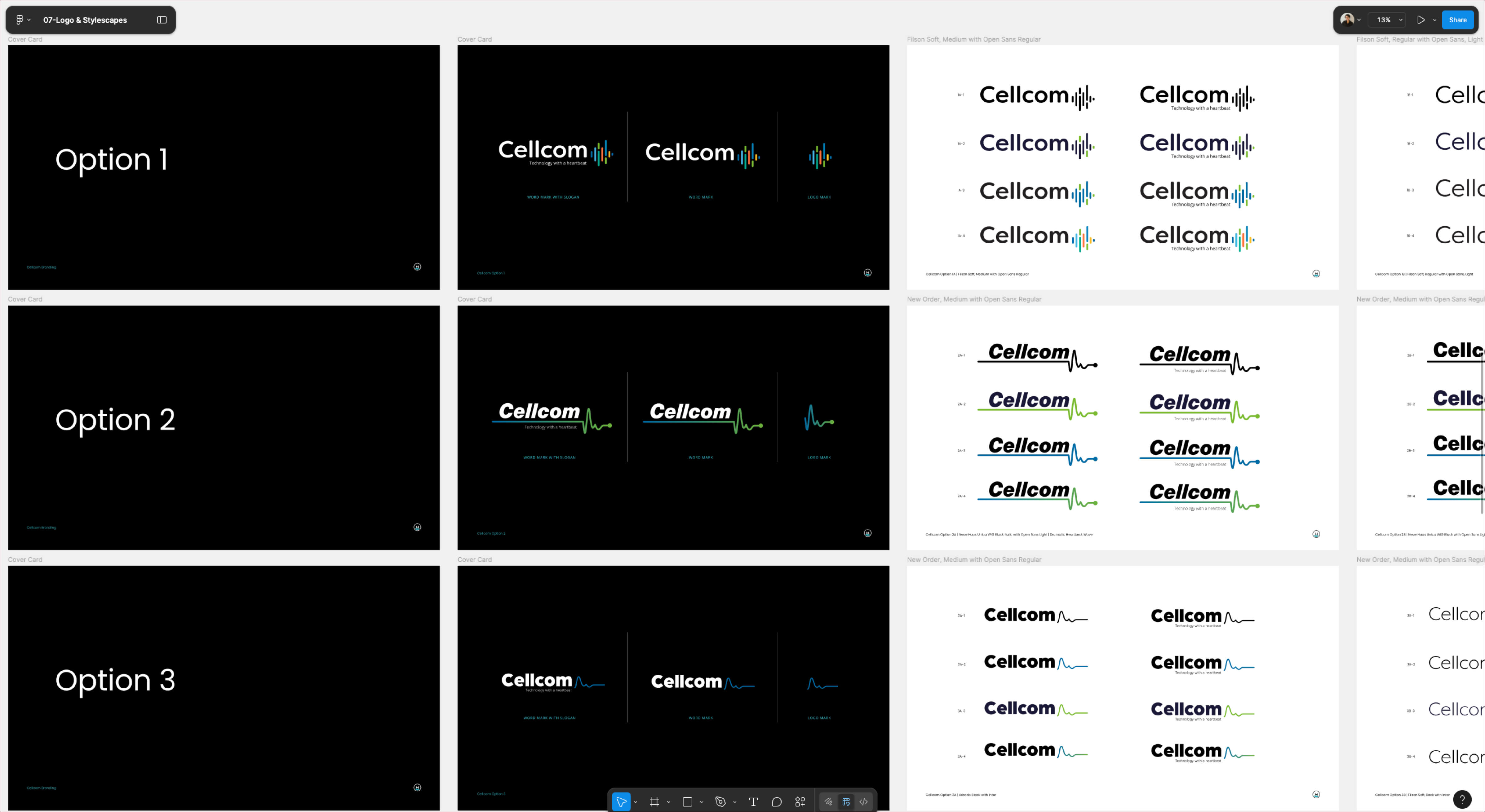
Task: Select the Move tool
Action: click(x=621, y=801)
